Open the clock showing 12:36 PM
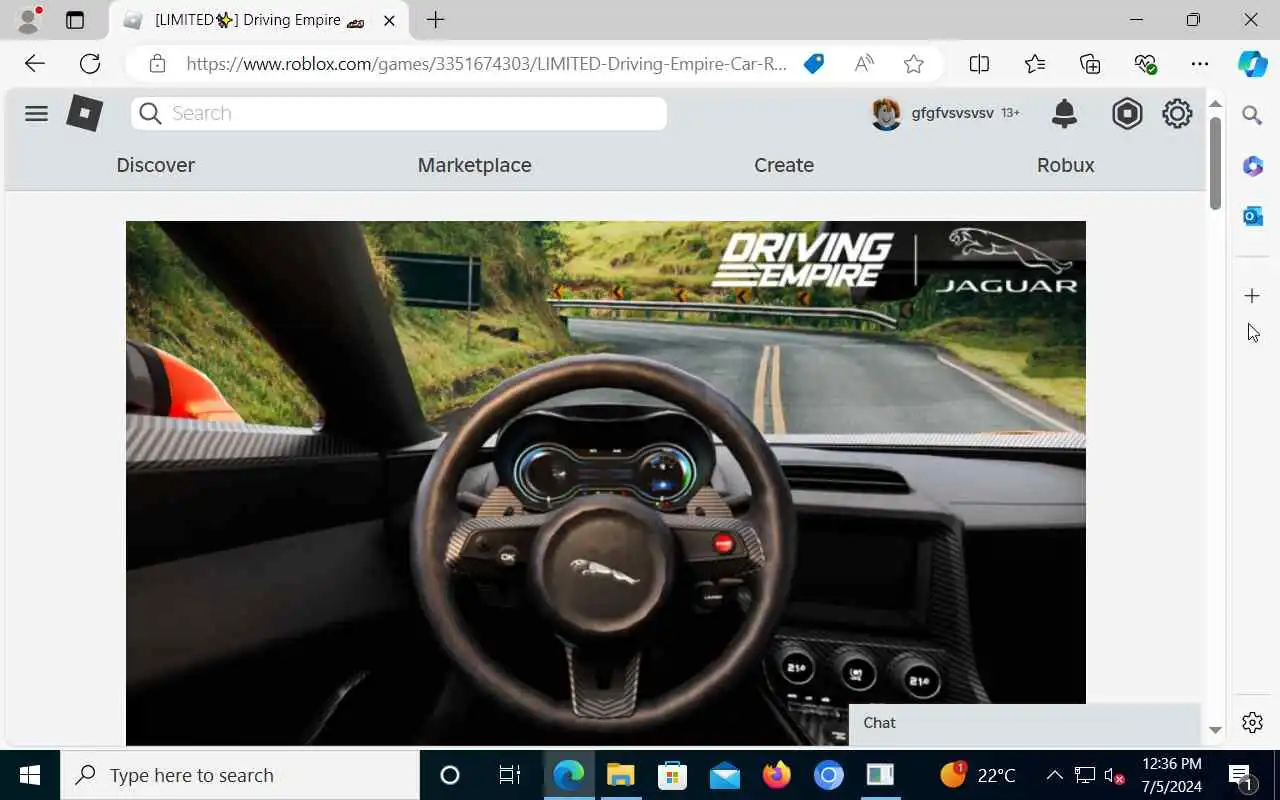 (1171, 775)
